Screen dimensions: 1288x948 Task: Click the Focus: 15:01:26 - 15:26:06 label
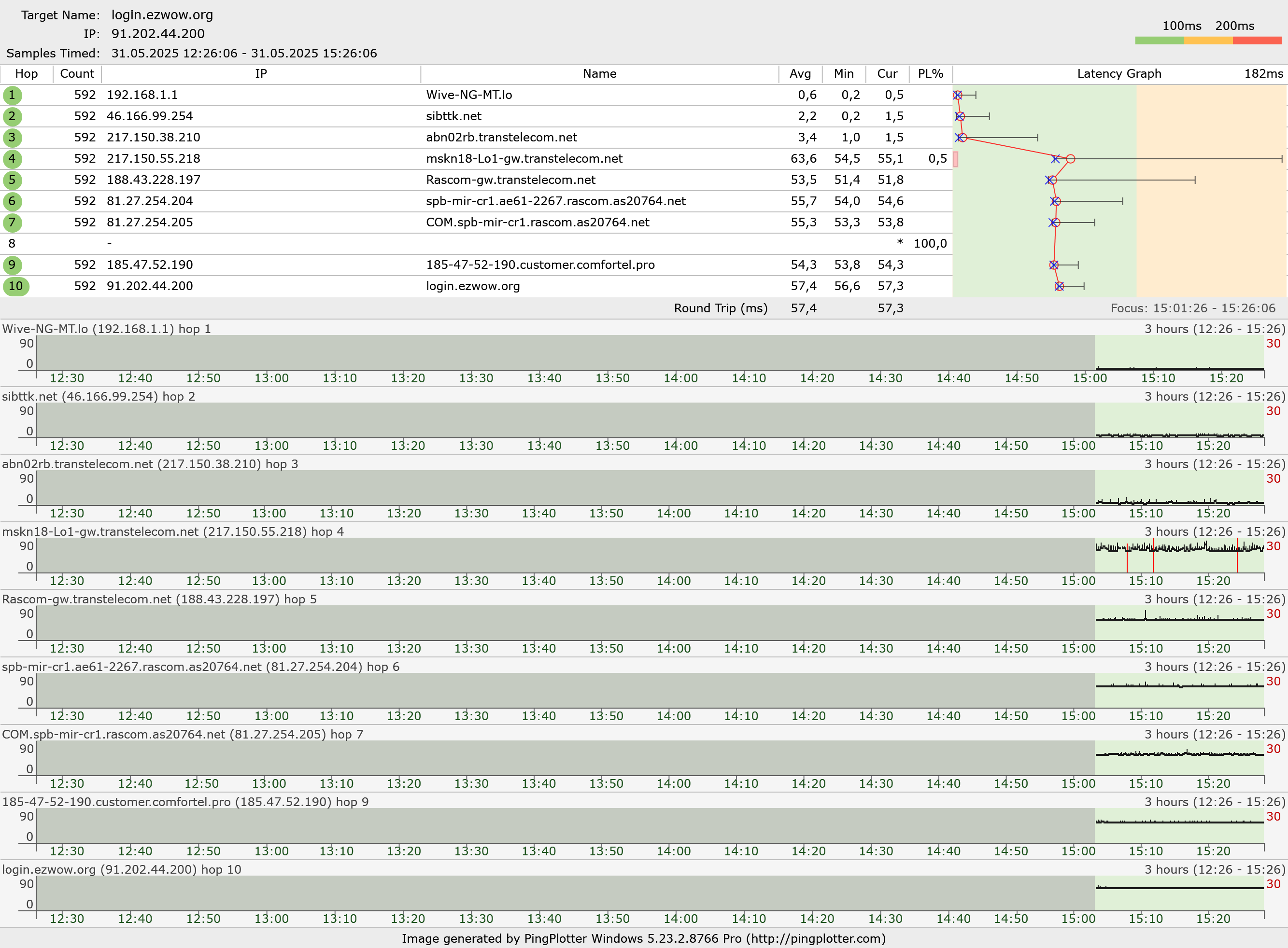pos(1193,309)
